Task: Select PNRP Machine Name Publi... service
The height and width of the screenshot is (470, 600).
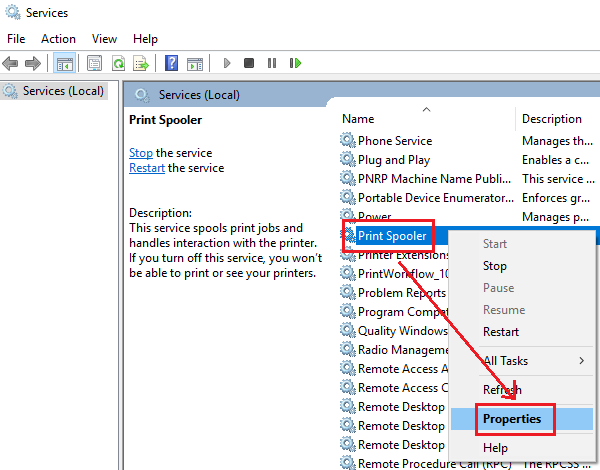Action: pos(434,179)
